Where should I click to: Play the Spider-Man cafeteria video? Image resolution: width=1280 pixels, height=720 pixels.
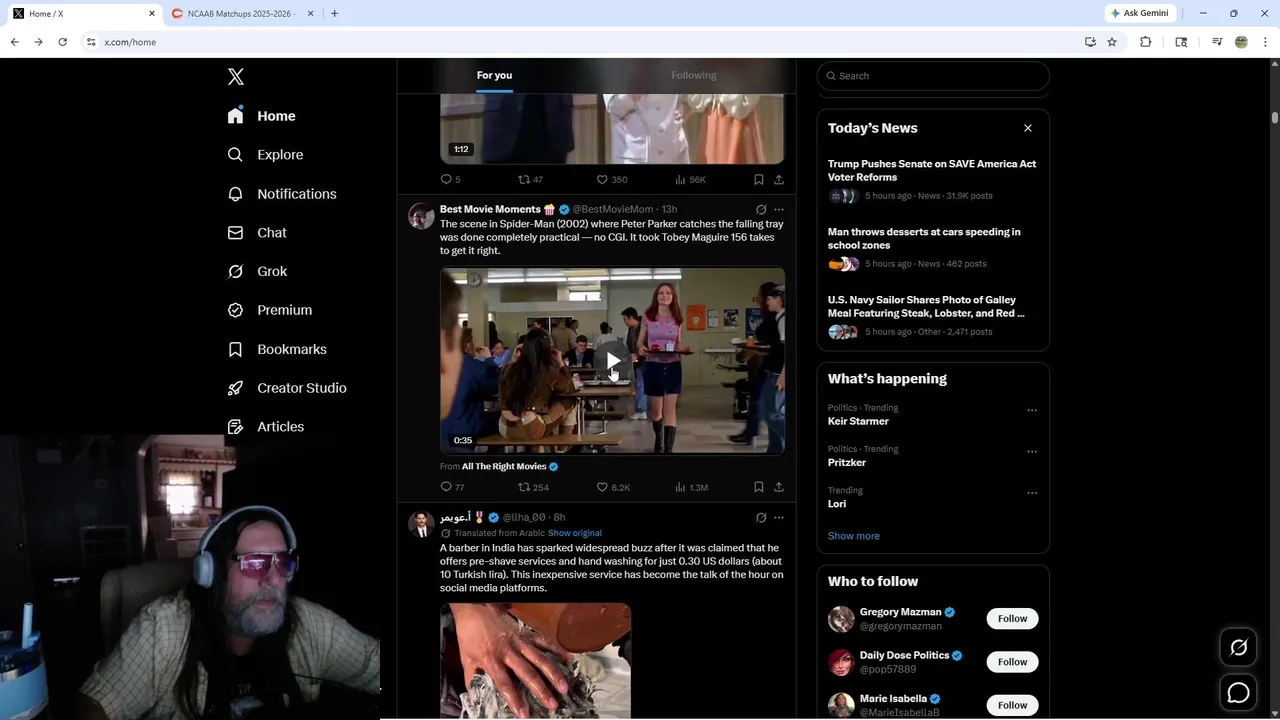[x=612, y=361]
